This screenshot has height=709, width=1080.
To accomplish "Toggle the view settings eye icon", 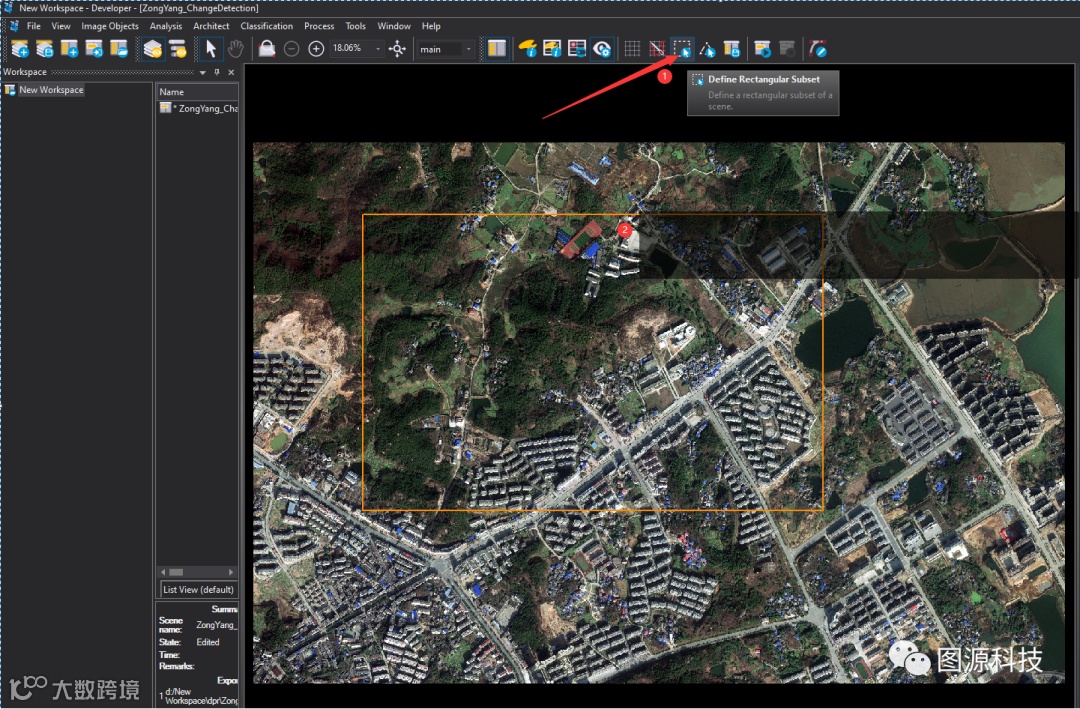I will tap(602, 48).
